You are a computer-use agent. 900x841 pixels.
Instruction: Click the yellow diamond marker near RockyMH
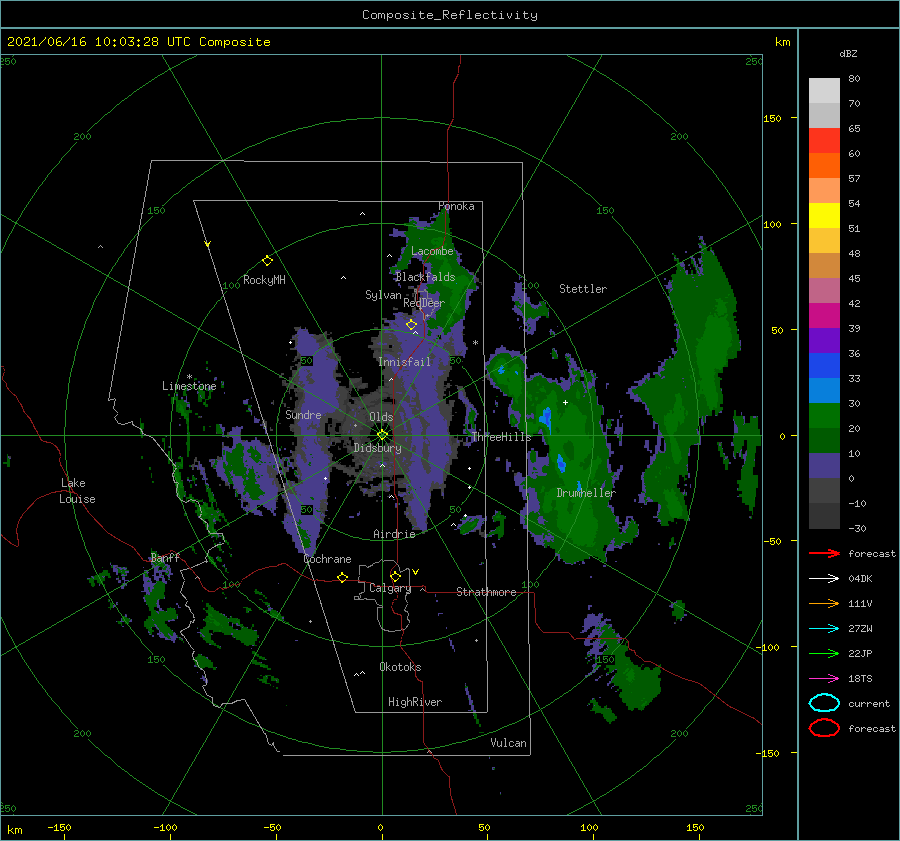pos(267,261)
